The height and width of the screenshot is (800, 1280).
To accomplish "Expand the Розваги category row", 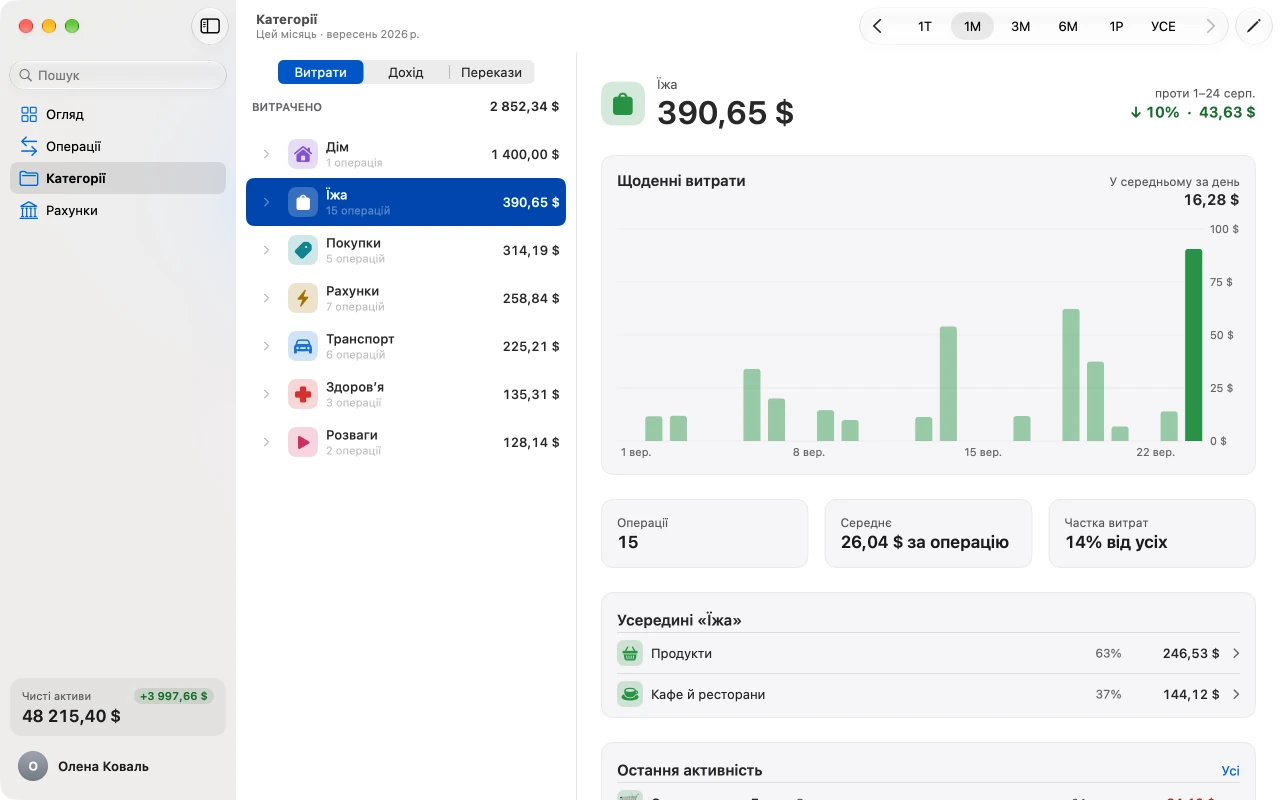I will (266, 442).
